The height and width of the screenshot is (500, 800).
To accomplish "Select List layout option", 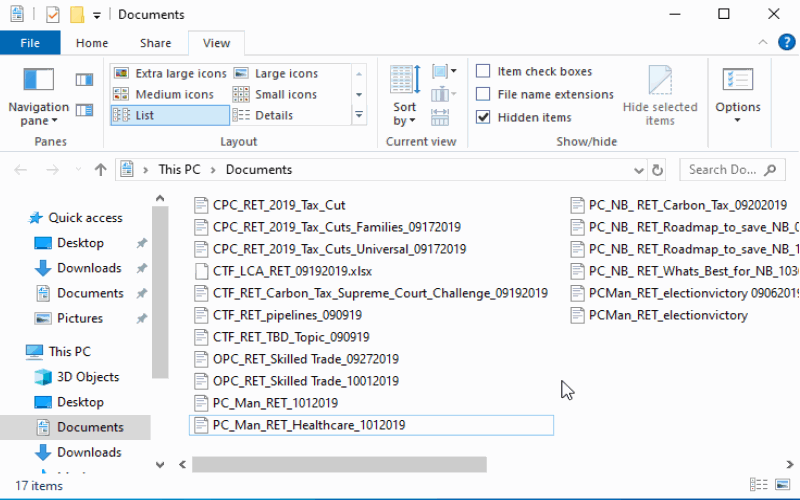I will click(170, 115).
